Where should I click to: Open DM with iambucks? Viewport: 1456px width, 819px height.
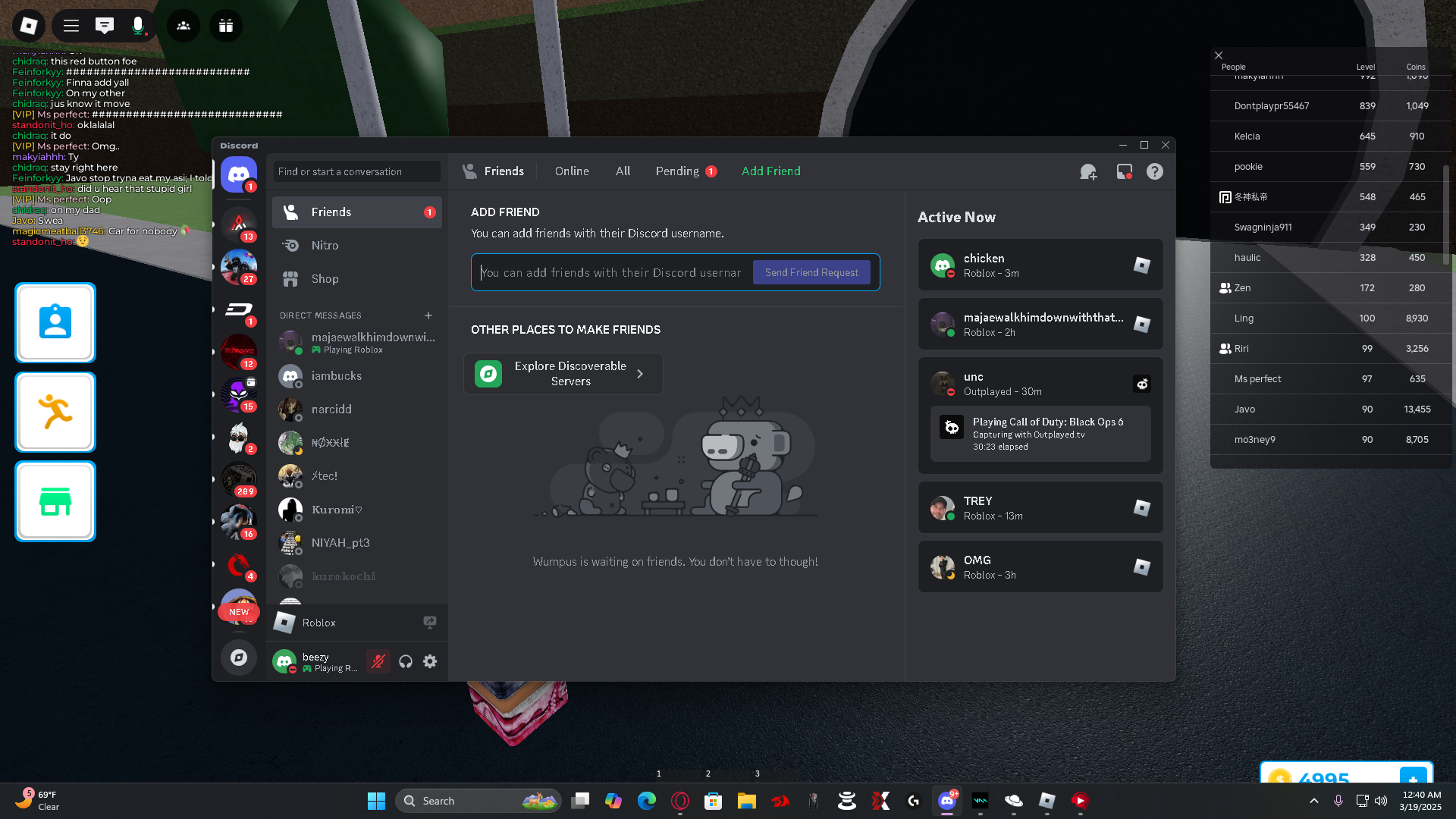point(357,376)
